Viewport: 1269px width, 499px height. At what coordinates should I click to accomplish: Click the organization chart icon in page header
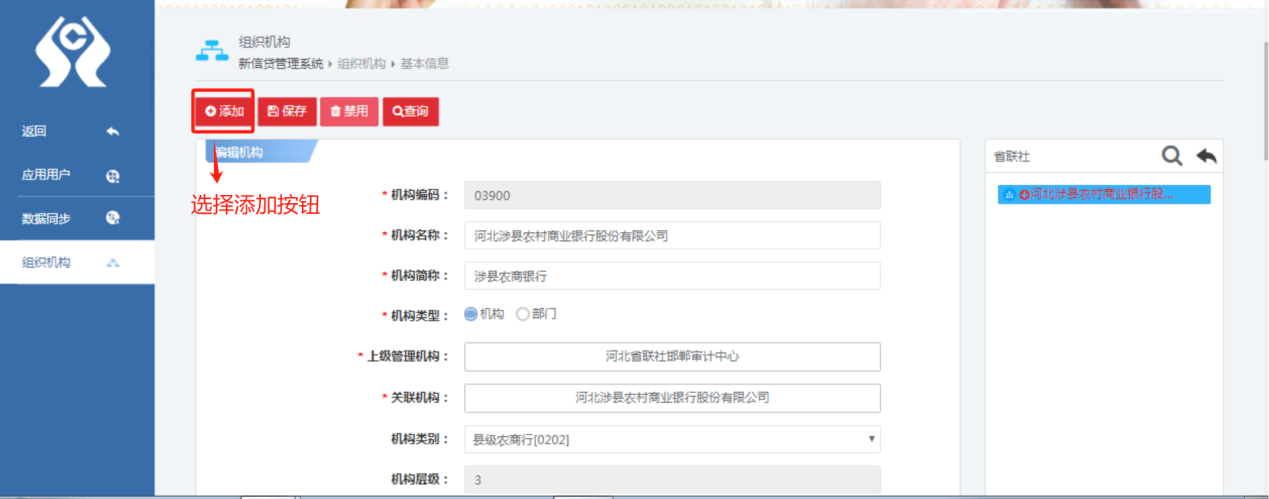tap(211, 52)
